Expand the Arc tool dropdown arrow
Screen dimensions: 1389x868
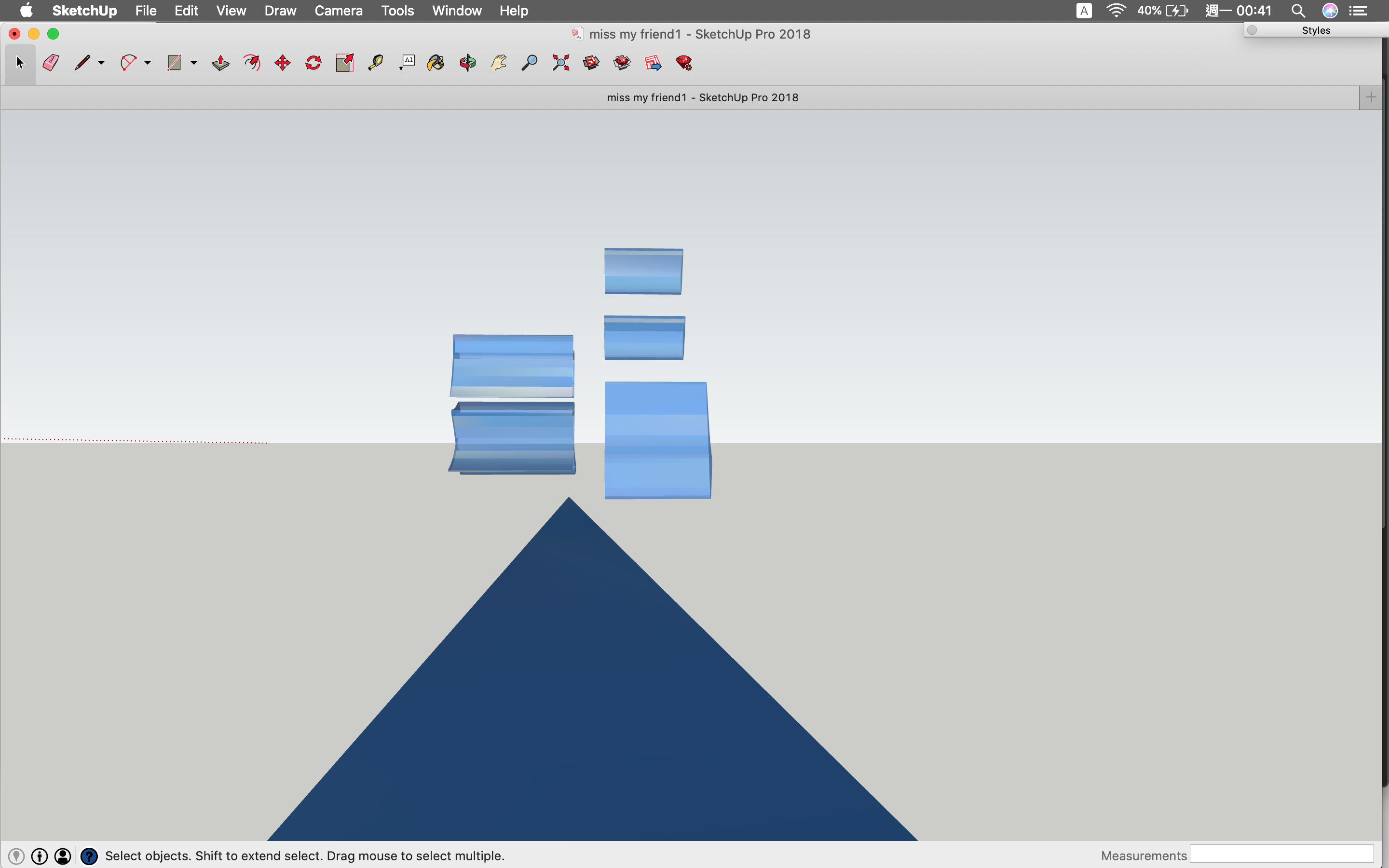coord(148,63)
